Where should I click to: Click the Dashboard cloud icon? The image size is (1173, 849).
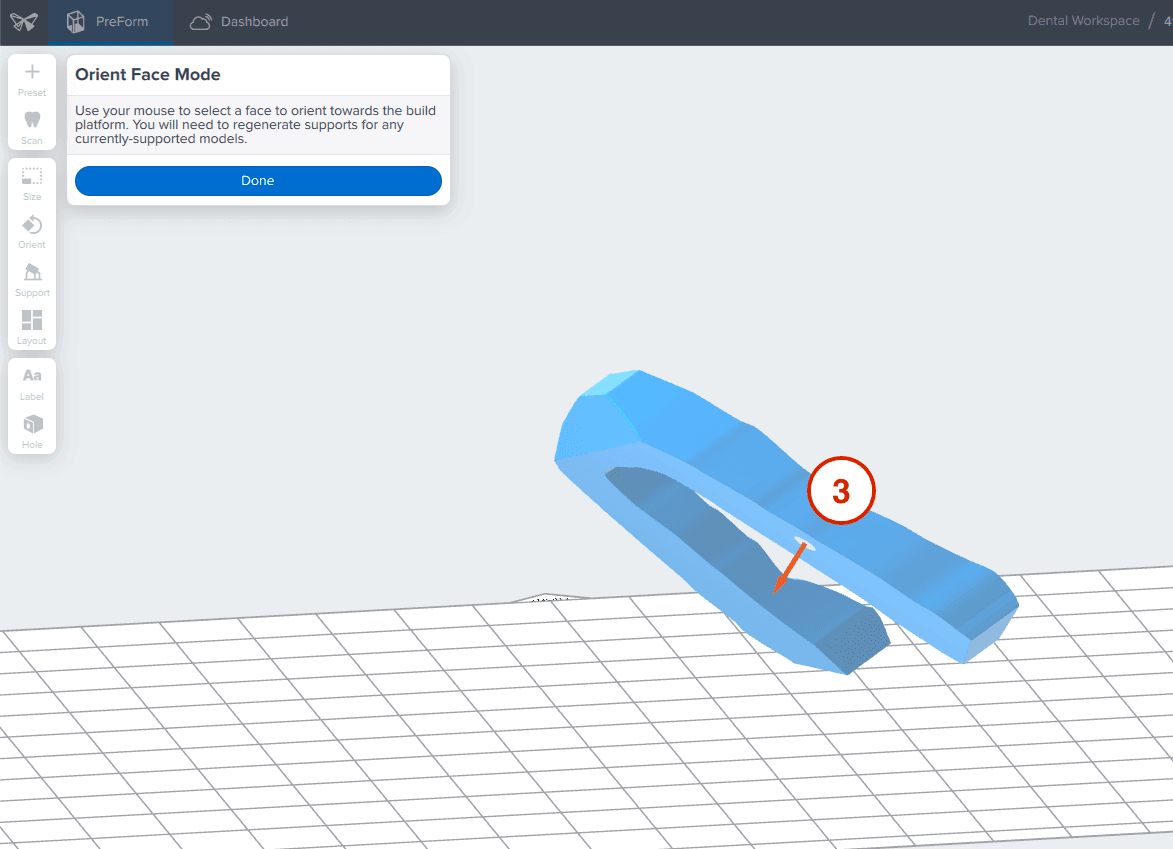click(201, 22)
